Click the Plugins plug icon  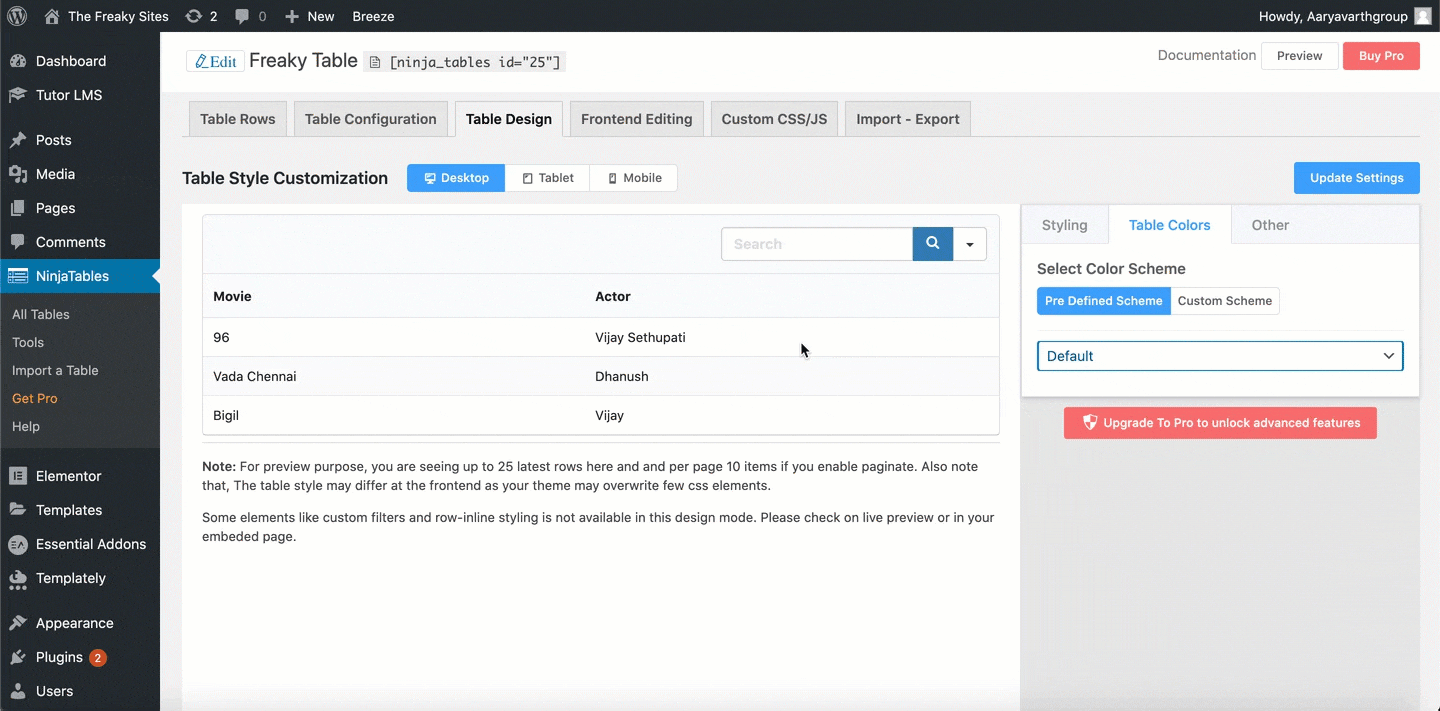[x=18, y=657]
